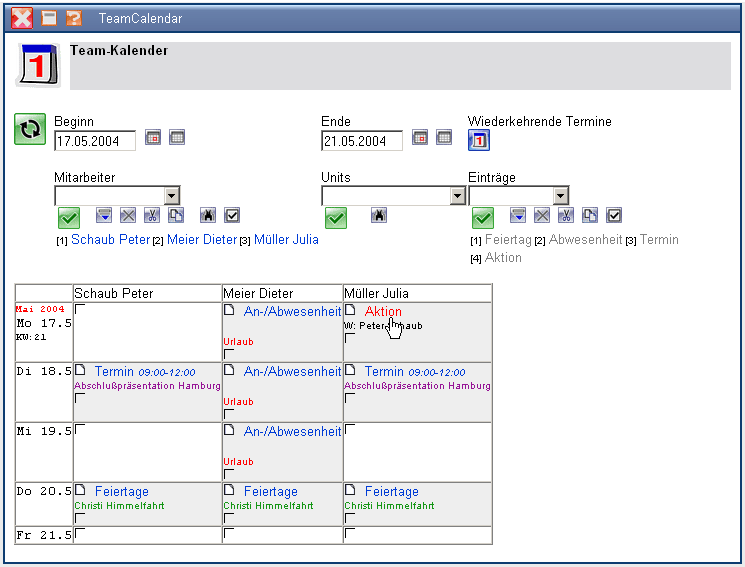This screenshot has width=745, height=567.
Task: Click the Schaub Peter employee link
Action: pos(110,240)
